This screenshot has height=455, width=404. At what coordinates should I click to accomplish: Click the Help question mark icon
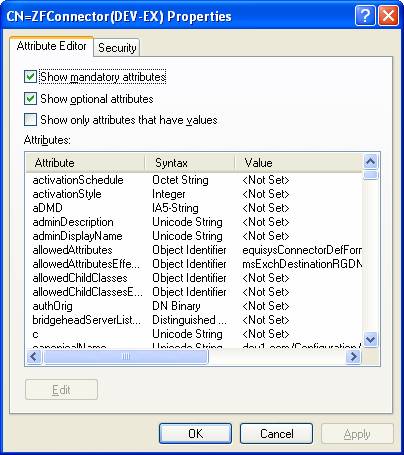coord(365,16)
